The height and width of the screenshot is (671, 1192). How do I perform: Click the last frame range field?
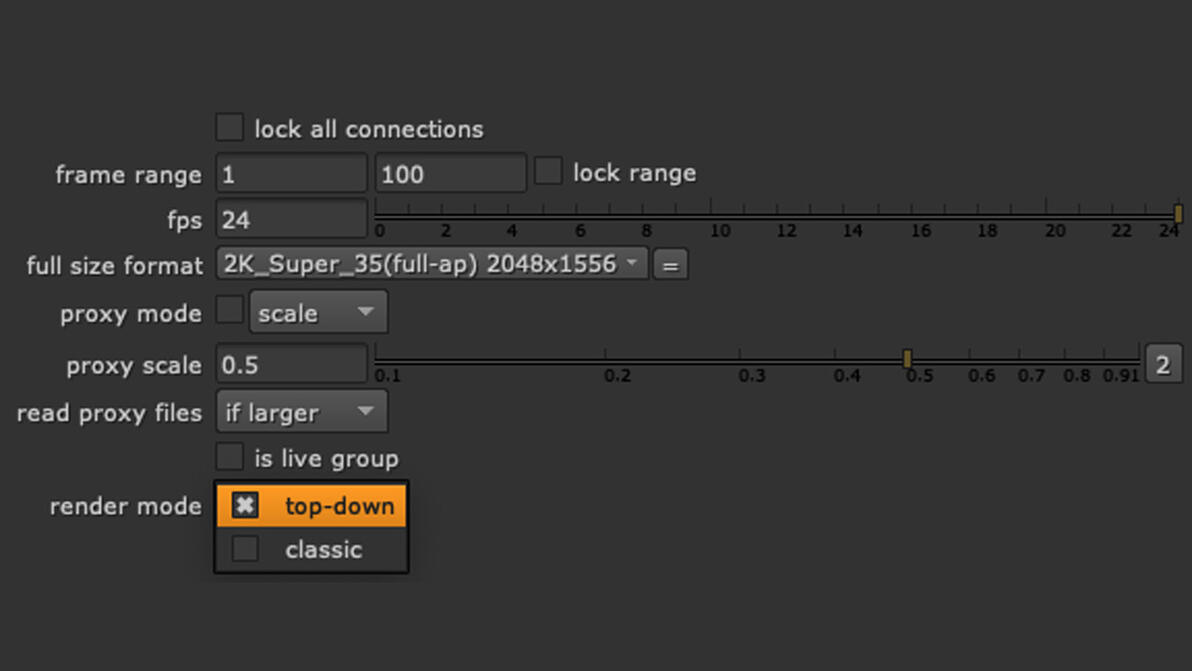[x=450, y=174]
